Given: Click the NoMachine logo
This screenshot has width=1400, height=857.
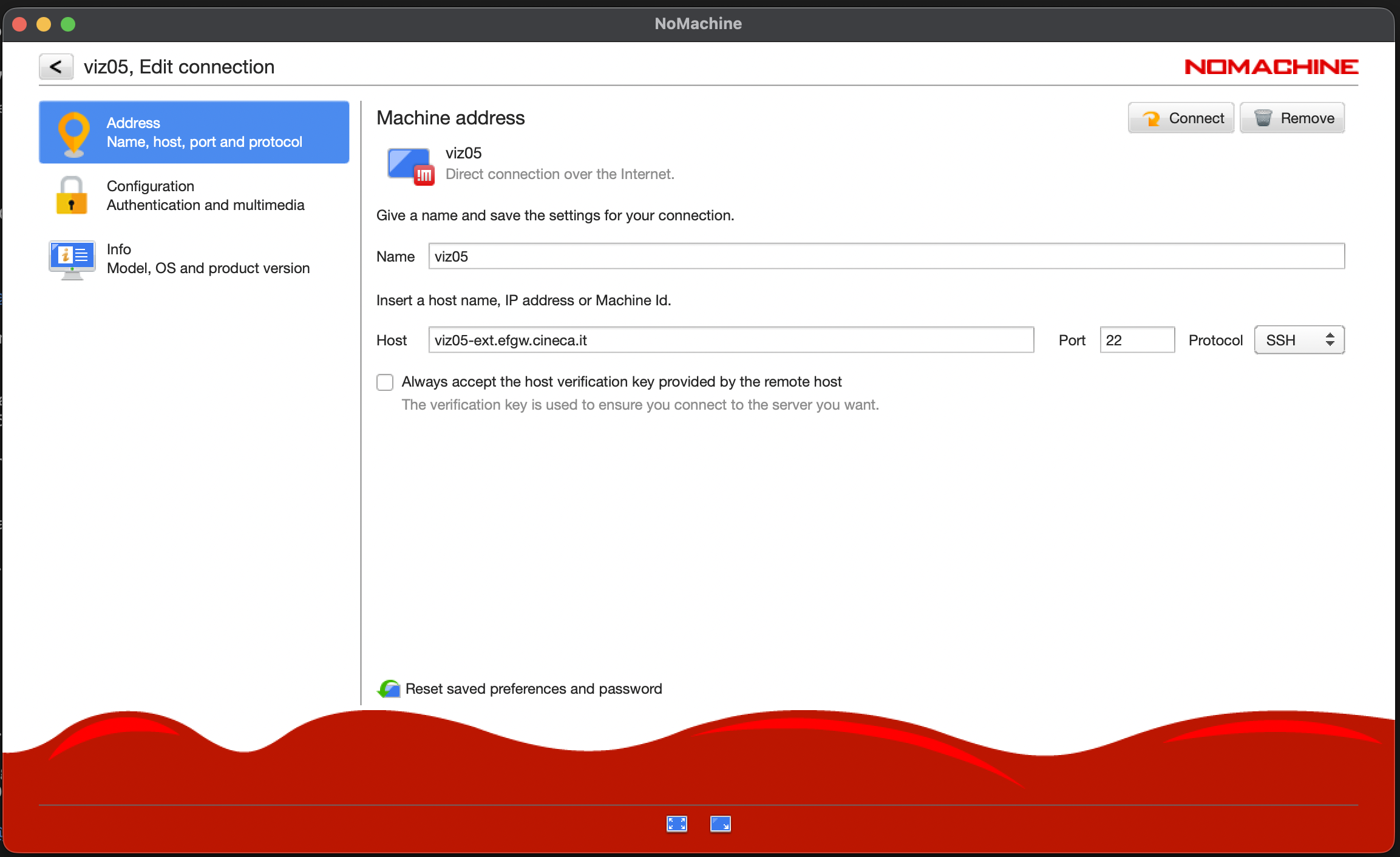Looking at the screenshot, I should [1271, 67].
